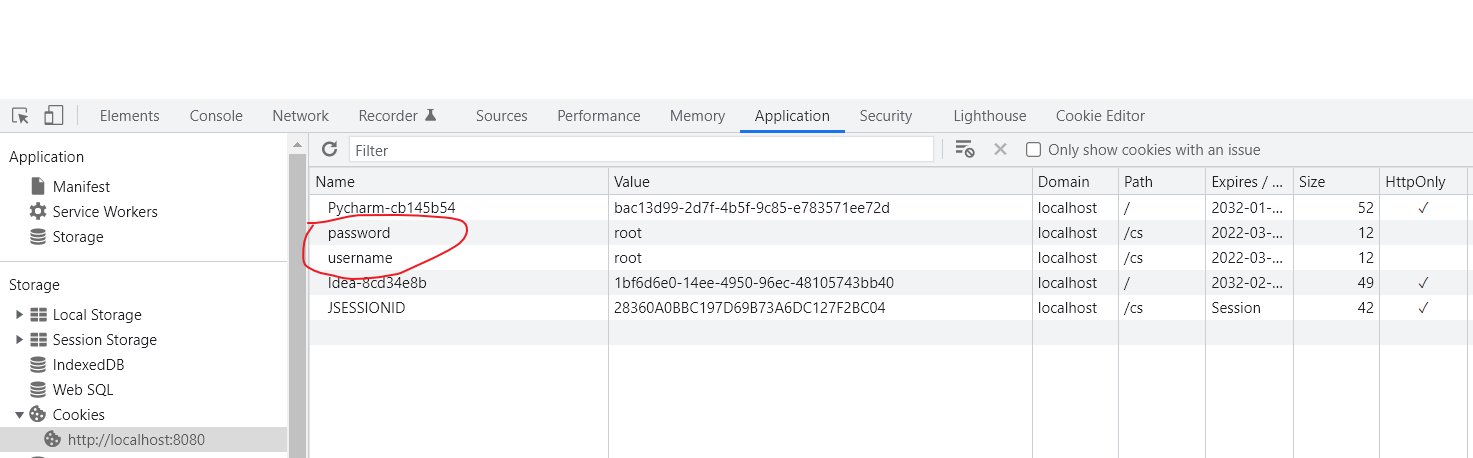Activate the inspect element picker icon
The height and width of the screenshot is (458, 1473).
pyautogui.click(x=20, y=116)
